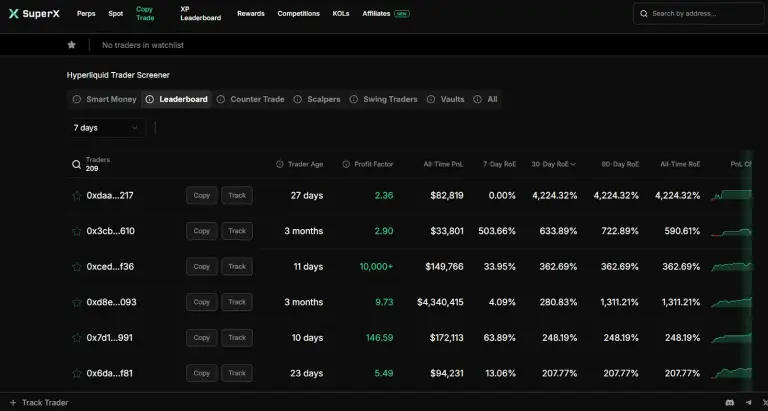Open the Telegram icon in footer

[748, 403]
